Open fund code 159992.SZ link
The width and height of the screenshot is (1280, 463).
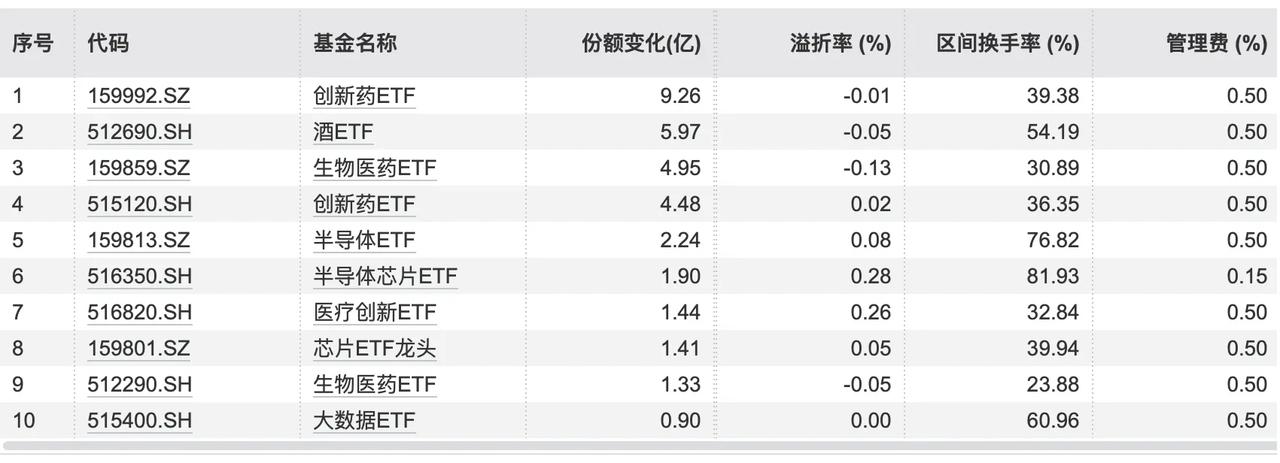coord(139,96)
